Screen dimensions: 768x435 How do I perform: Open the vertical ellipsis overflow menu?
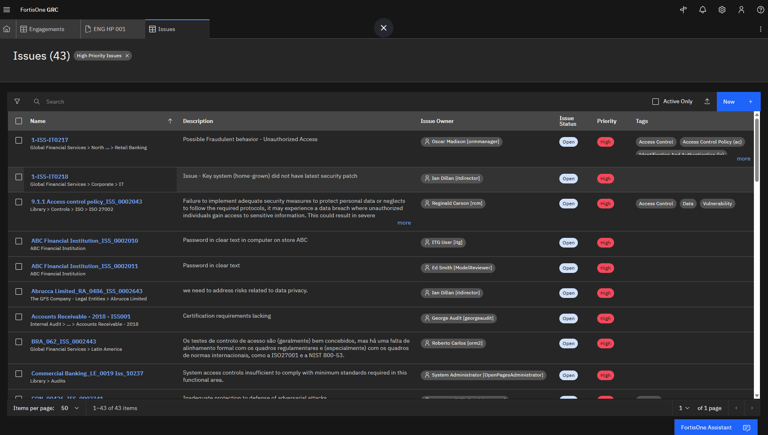tap(760, 29)
